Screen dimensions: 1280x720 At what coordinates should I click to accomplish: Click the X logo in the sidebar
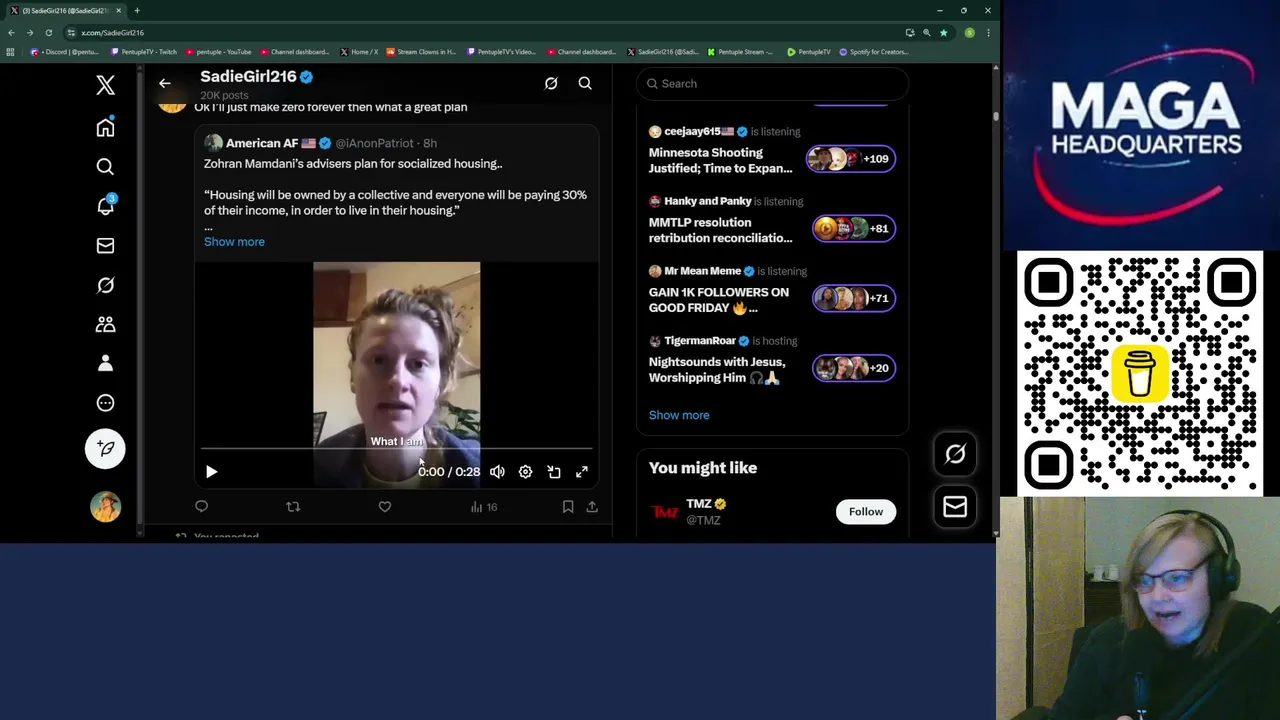point(105,85)
